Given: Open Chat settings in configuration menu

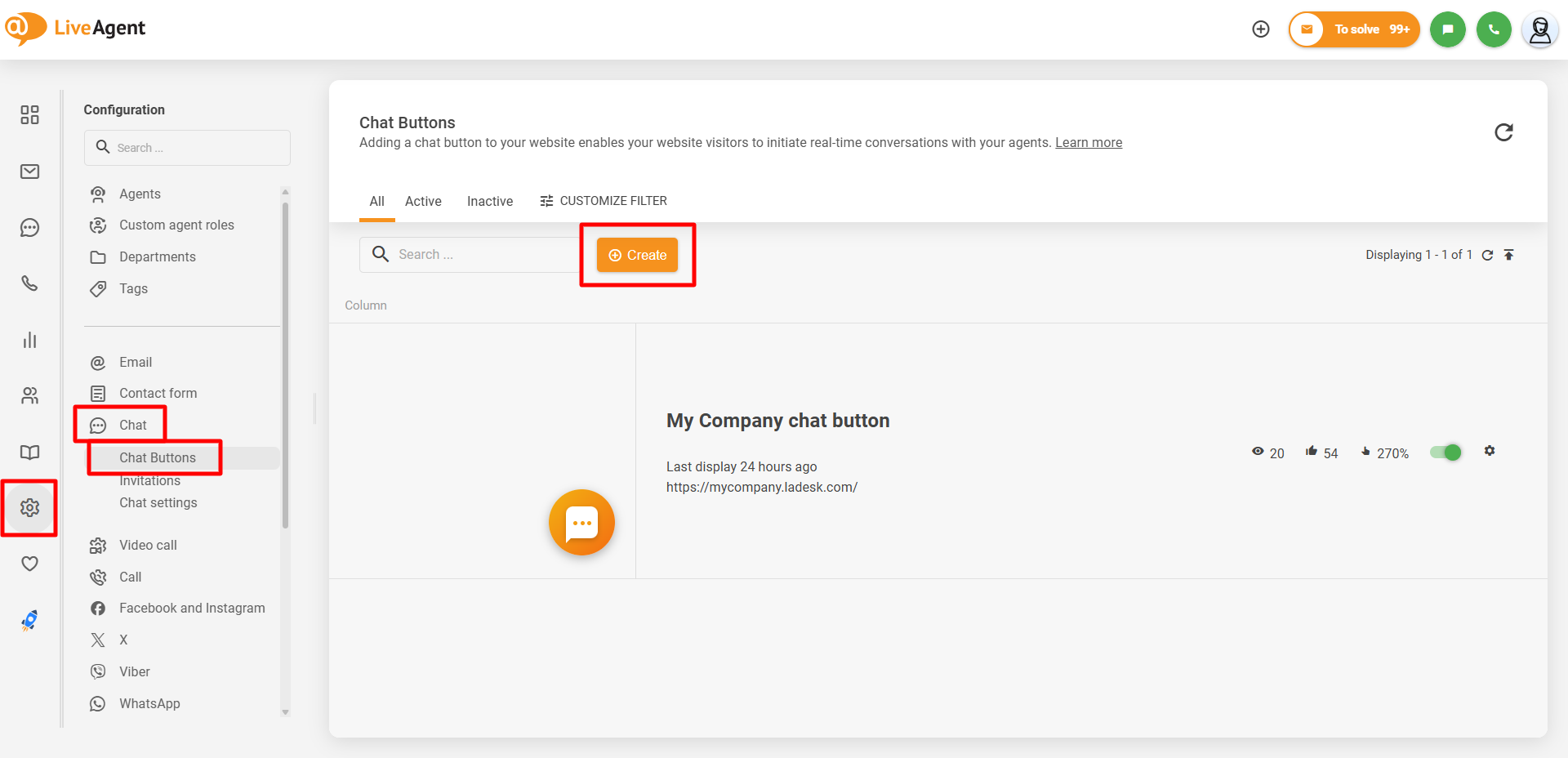Looking at the screenshot, I should [158, 503].
